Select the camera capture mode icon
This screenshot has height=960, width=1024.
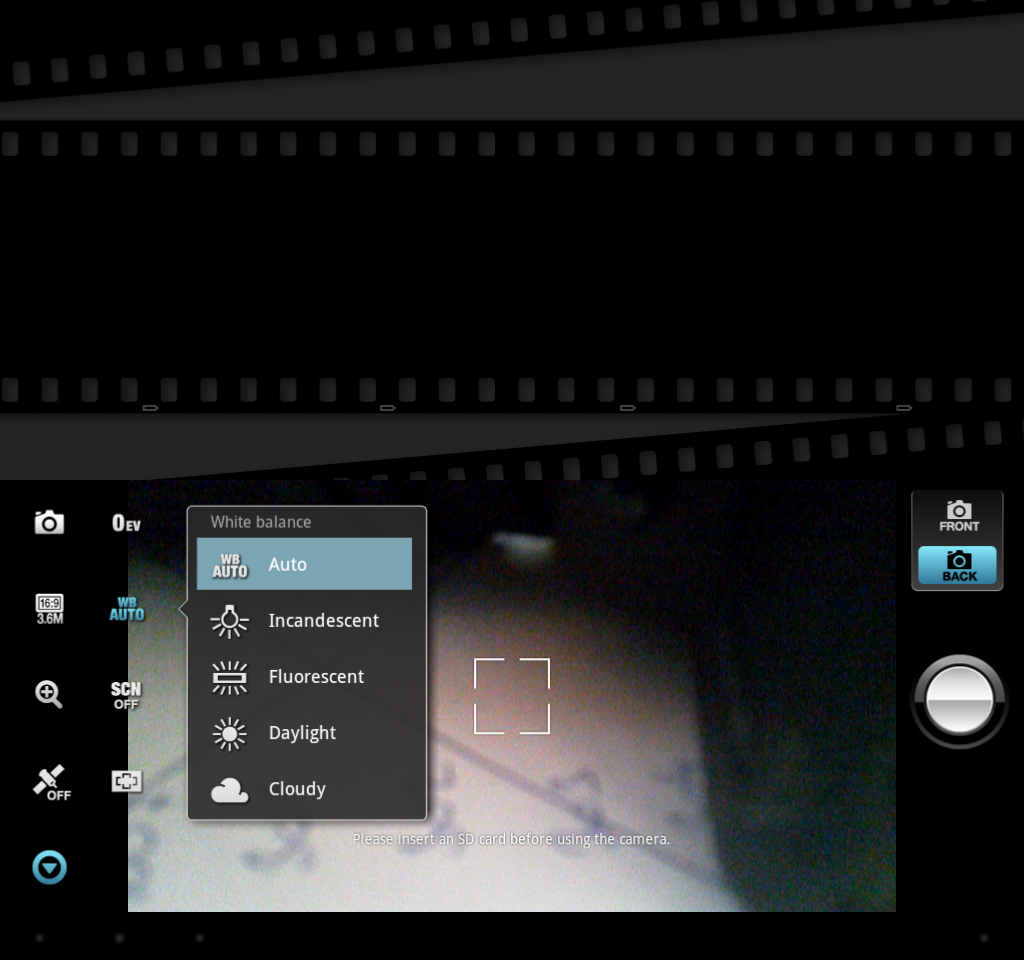pyautogui.click(x=49, y=521)
